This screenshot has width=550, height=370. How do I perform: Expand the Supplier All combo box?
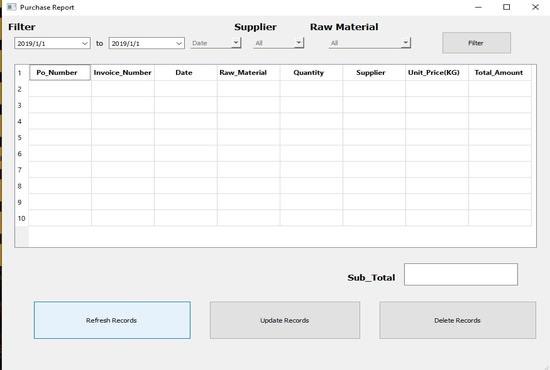pos(299,43)
